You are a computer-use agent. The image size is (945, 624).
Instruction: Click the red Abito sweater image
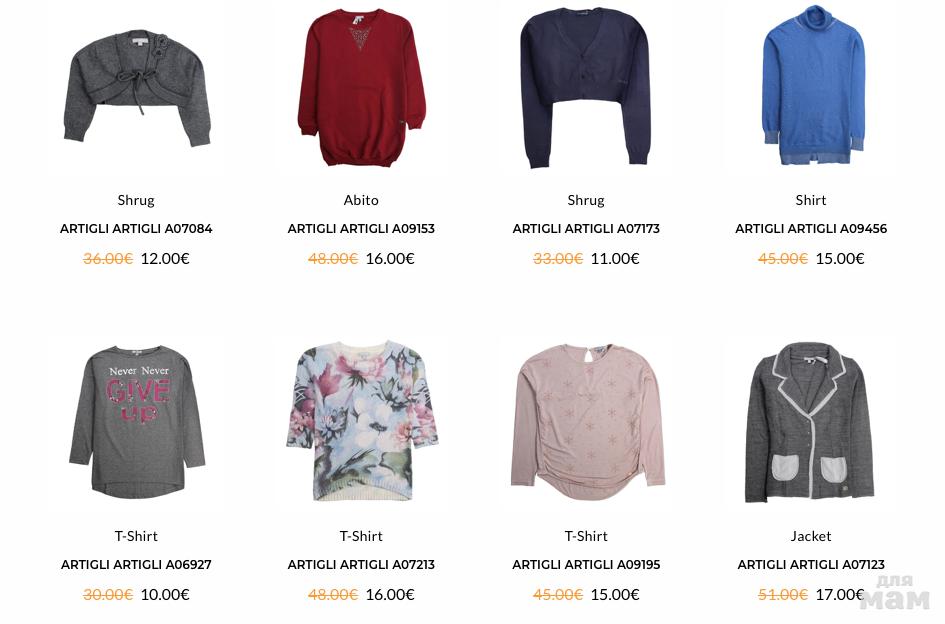pos(362,87)
